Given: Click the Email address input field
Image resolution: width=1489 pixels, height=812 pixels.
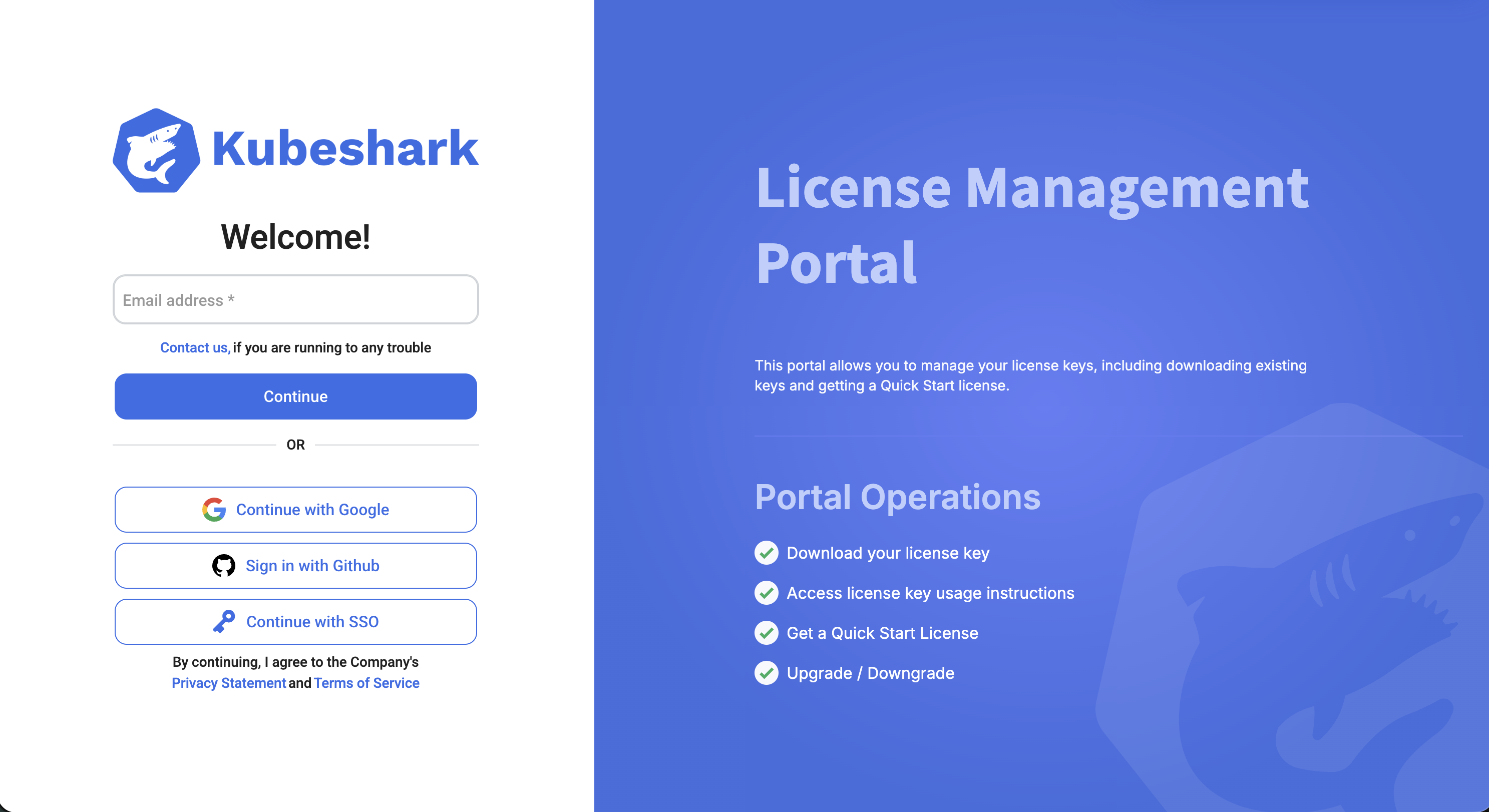Looking at the screenshot, I should (x=295, y=299).
